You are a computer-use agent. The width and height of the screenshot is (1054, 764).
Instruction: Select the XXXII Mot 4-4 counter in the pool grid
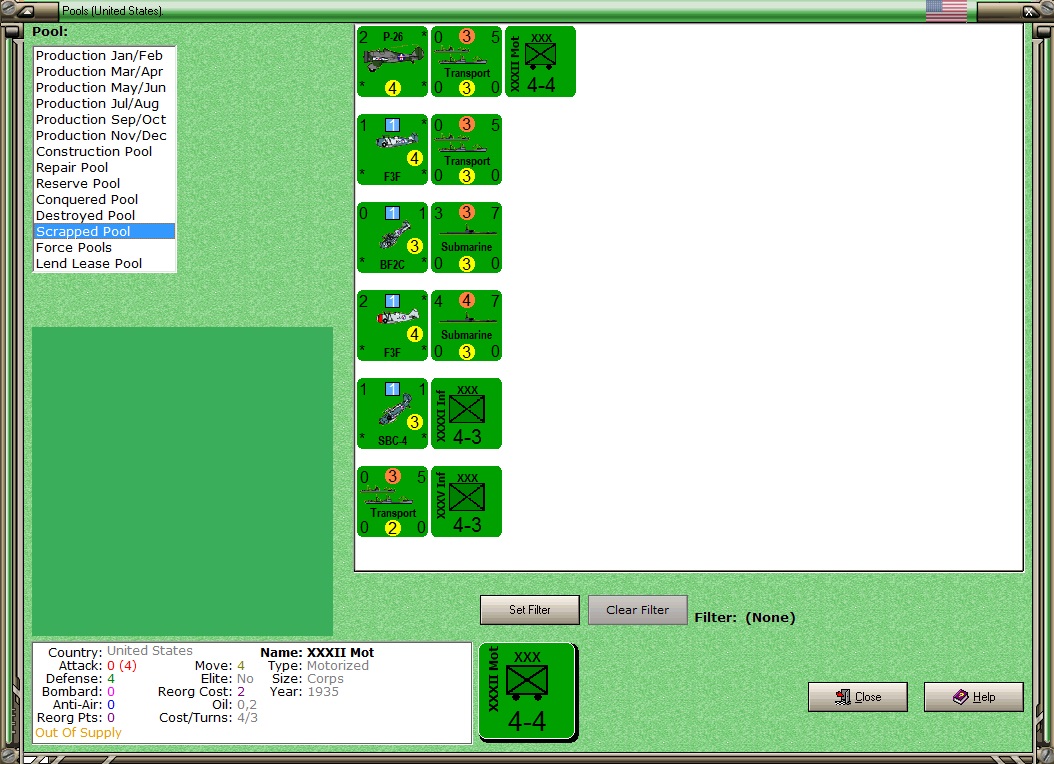tap(540, 62)
